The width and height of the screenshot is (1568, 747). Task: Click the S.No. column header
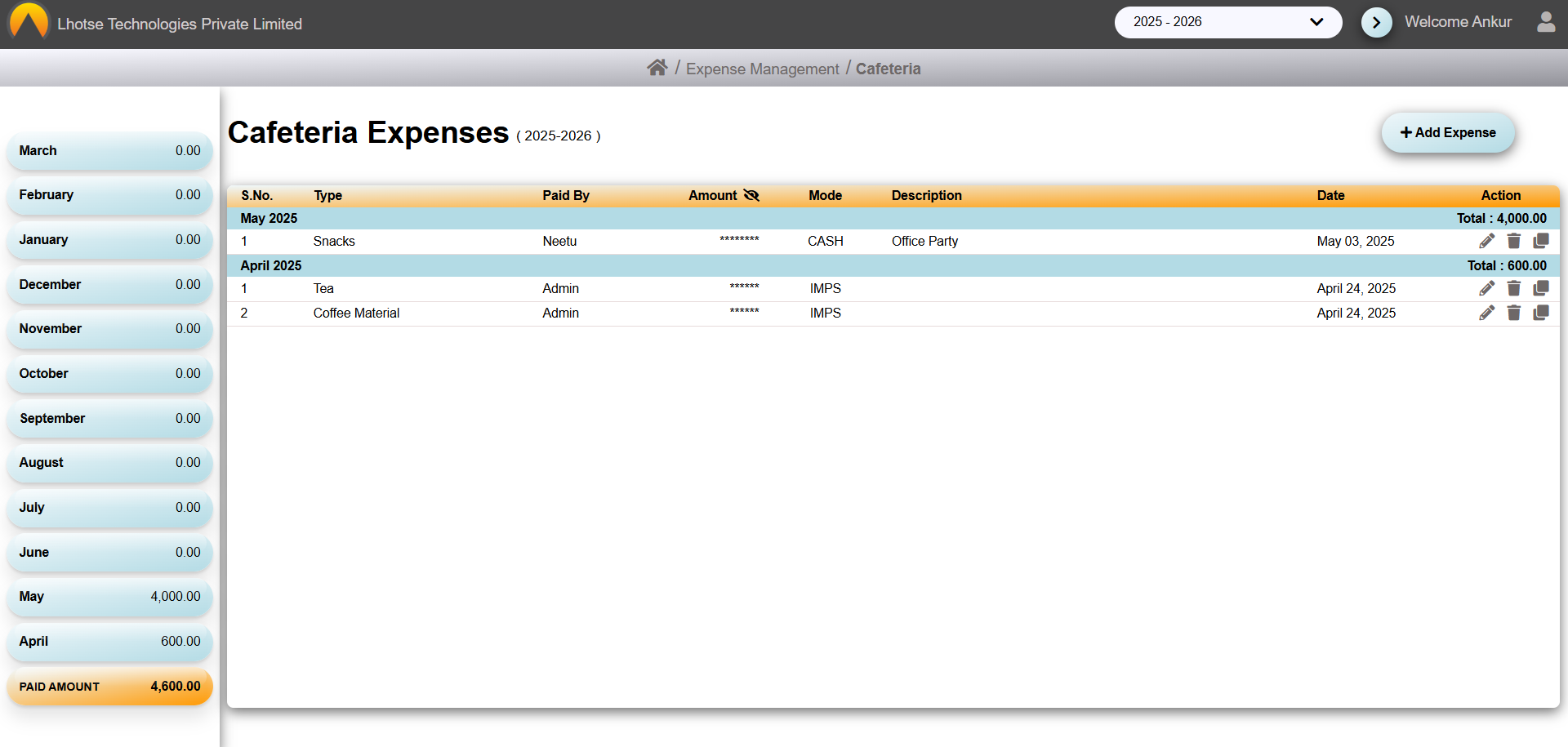(256, 196)
